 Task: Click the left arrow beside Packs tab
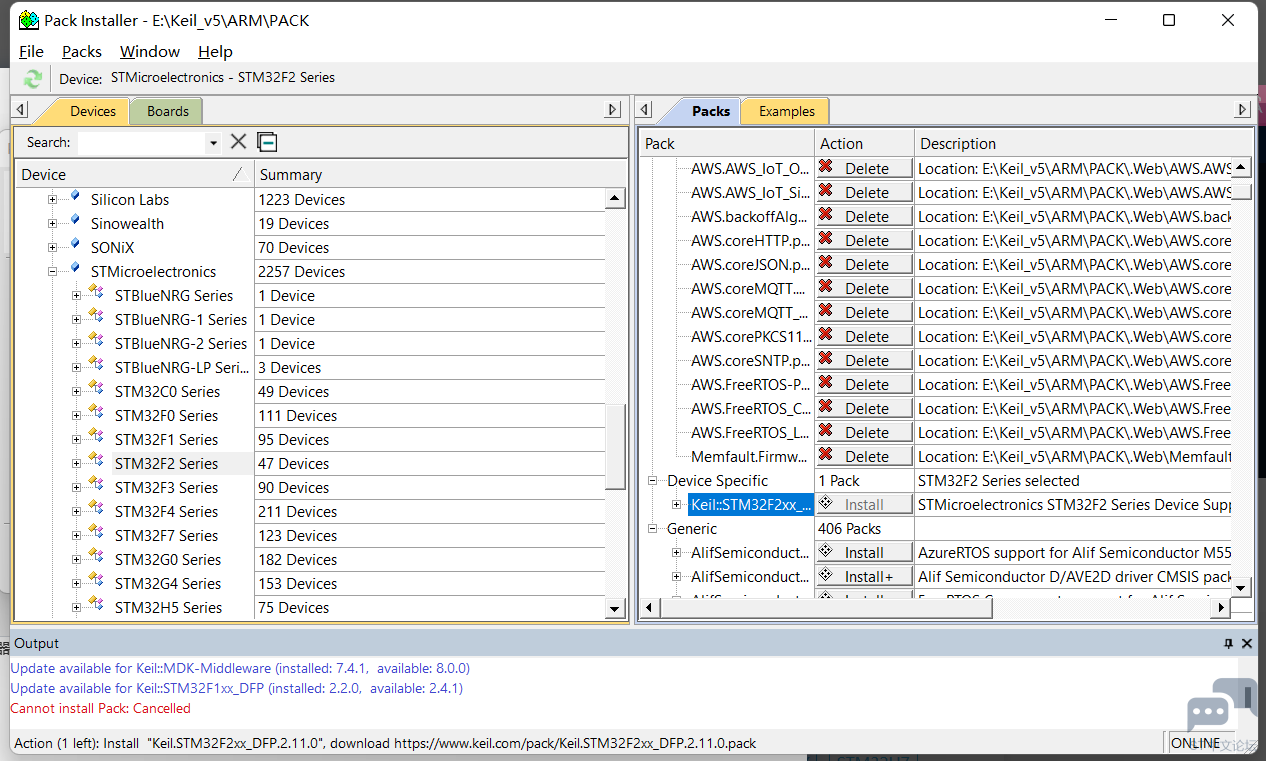coord(645,110)
